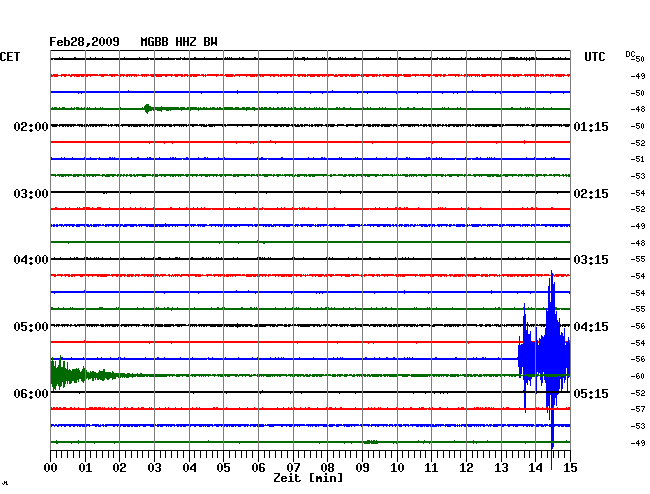650x494 pixels.
Task: Click the Zeit [min] axis title
Action: tap(308, 478)
